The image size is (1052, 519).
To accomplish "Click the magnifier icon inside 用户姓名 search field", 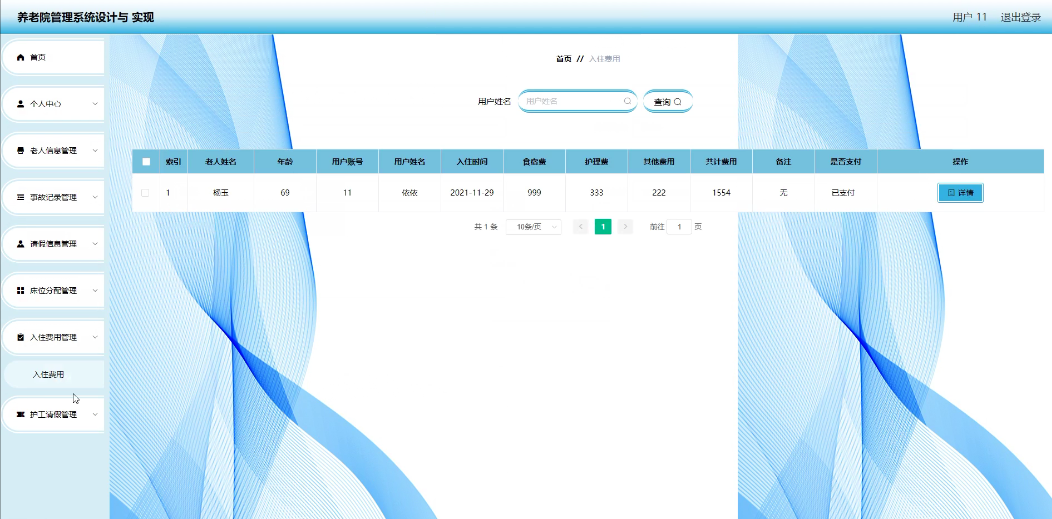I will click(627, 101).
